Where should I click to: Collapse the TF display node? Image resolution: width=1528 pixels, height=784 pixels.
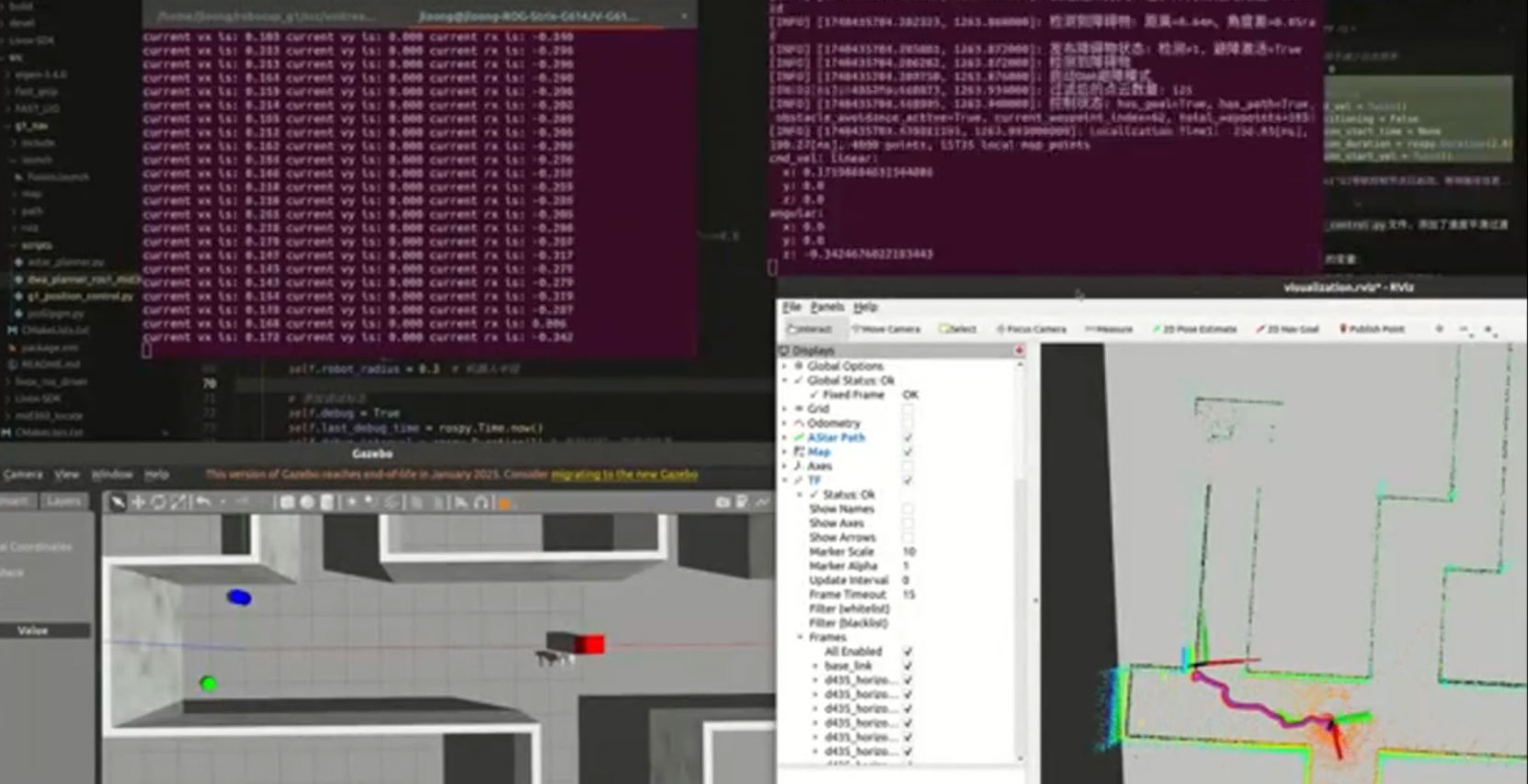(785, 480)
